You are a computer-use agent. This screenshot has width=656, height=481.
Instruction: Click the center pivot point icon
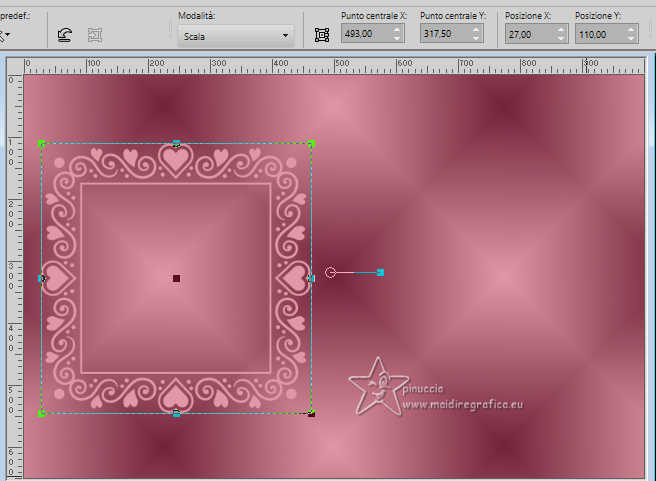322,35
